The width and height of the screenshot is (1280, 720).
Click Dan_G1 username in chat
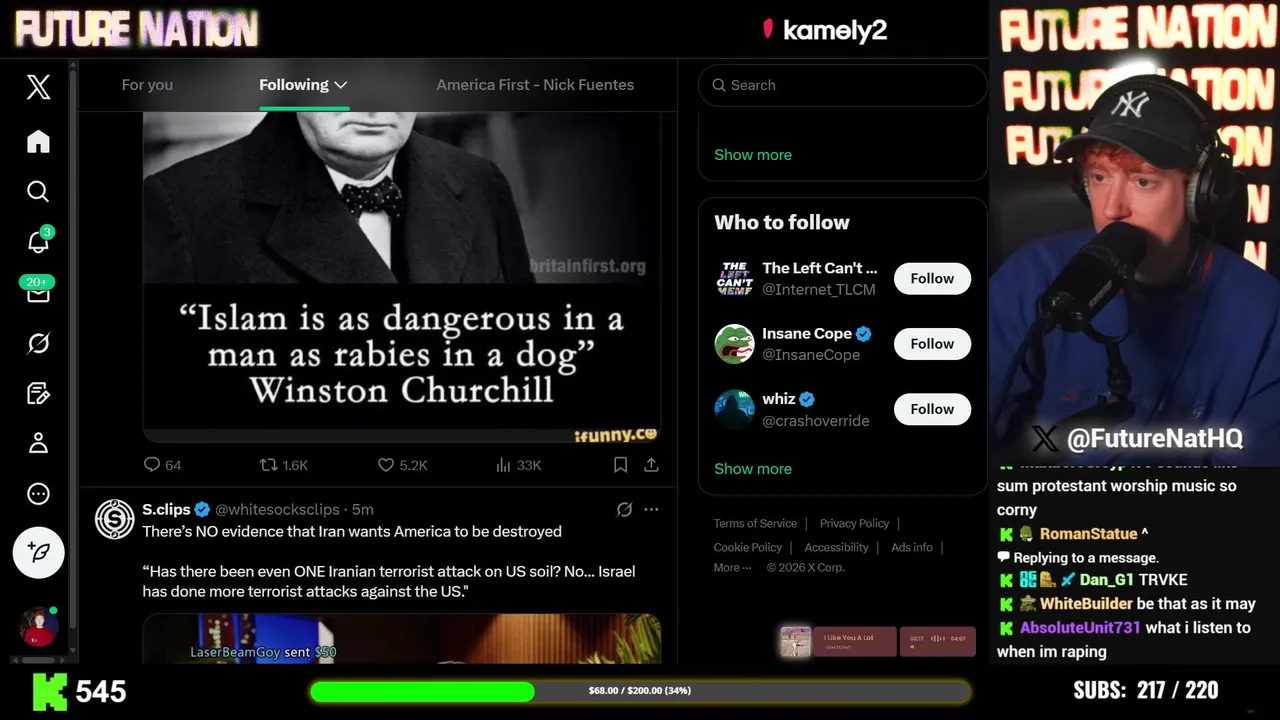1106,580
